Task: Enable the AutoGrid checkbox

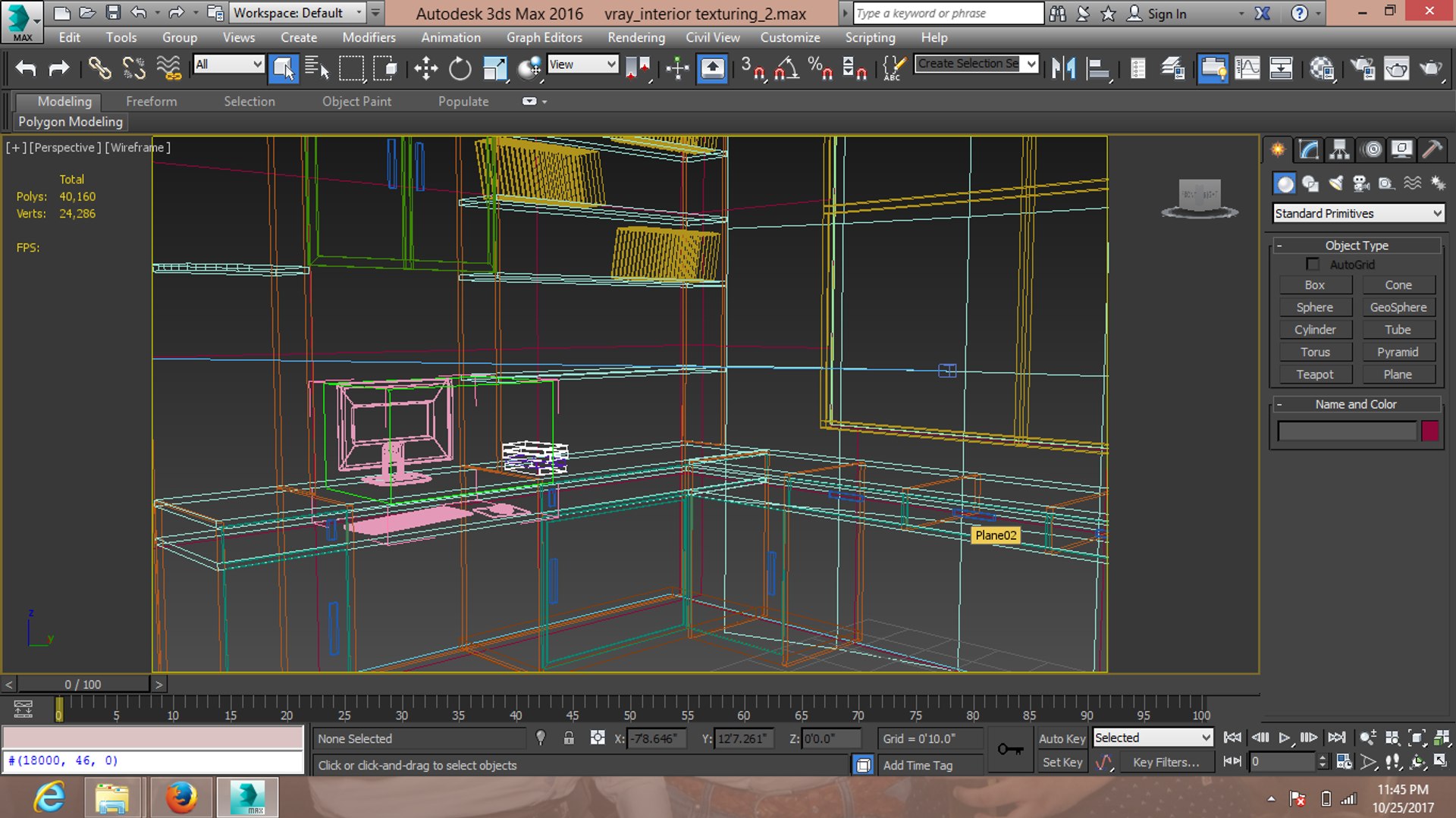Action: coord(1313,265)
